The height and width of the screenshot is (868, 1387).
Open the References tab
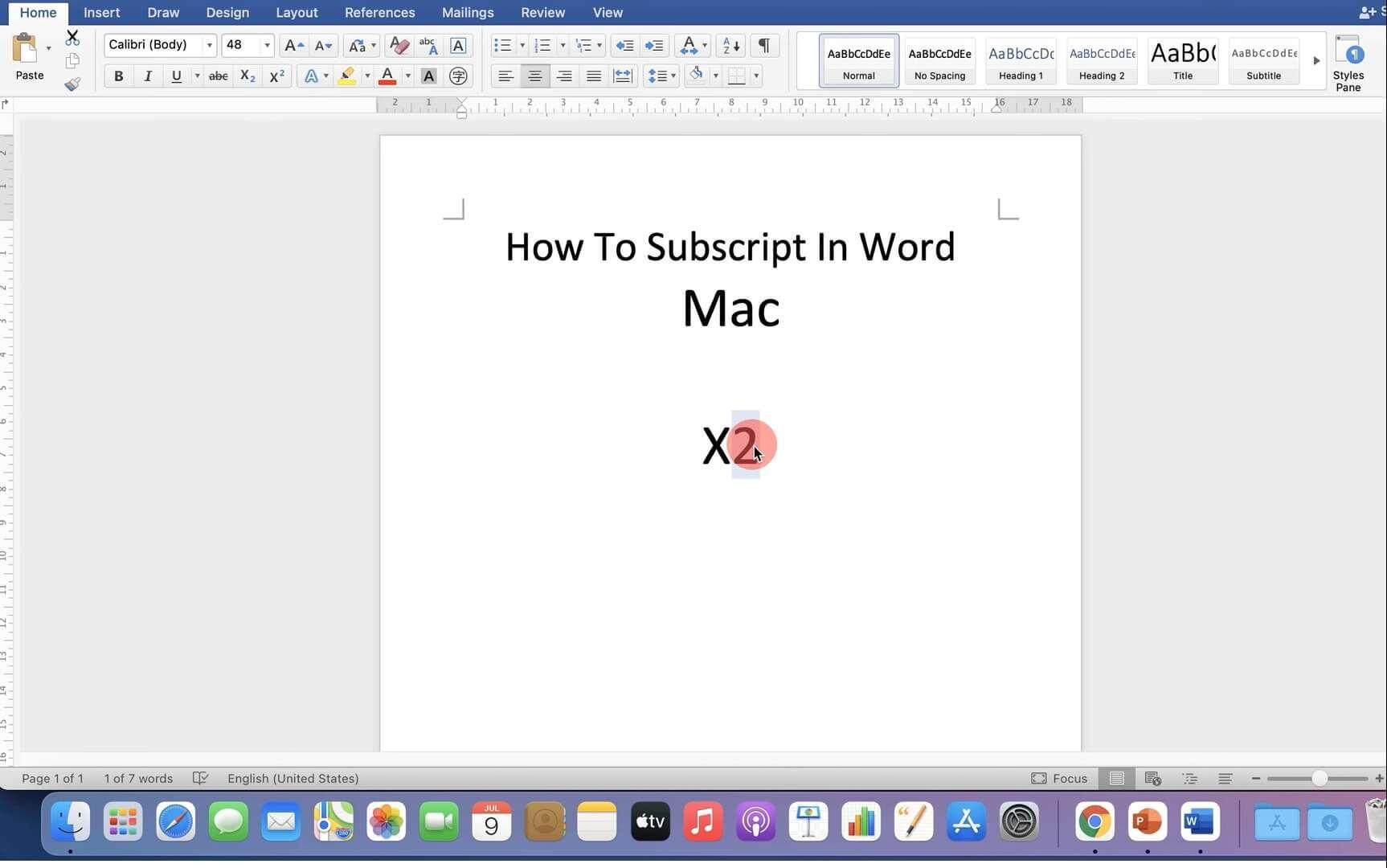click(x=379, y=12)
